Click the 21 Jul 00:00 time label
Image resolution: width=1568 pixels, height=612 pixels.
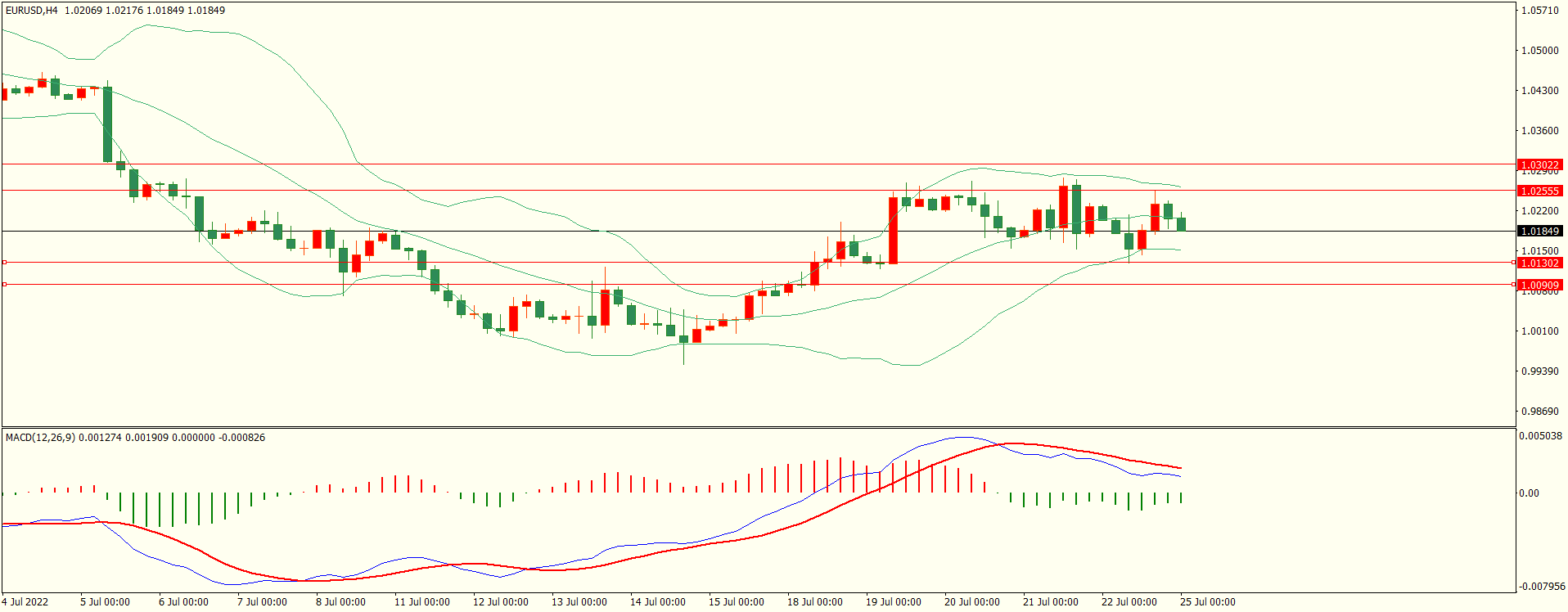[1051, 602]
